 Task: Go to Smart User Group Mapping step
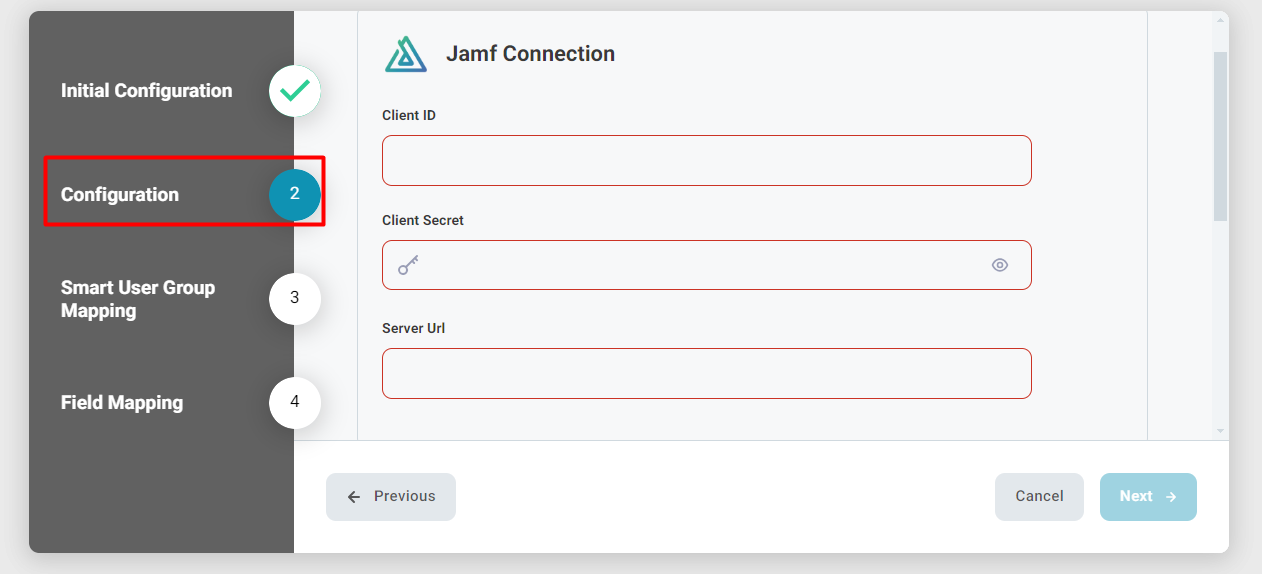(x=138, y=299)
